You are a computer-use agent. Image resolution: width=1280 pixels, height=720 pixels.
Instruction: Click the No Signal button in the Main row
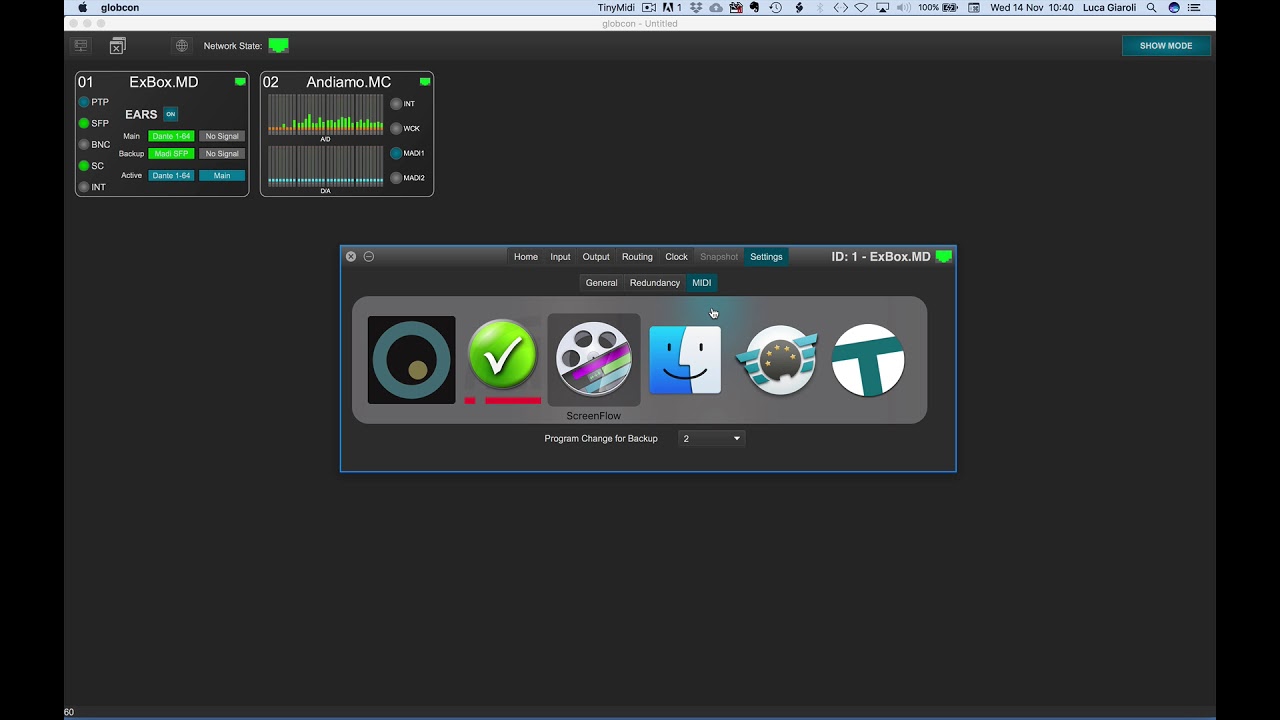[x=222, y=136]
